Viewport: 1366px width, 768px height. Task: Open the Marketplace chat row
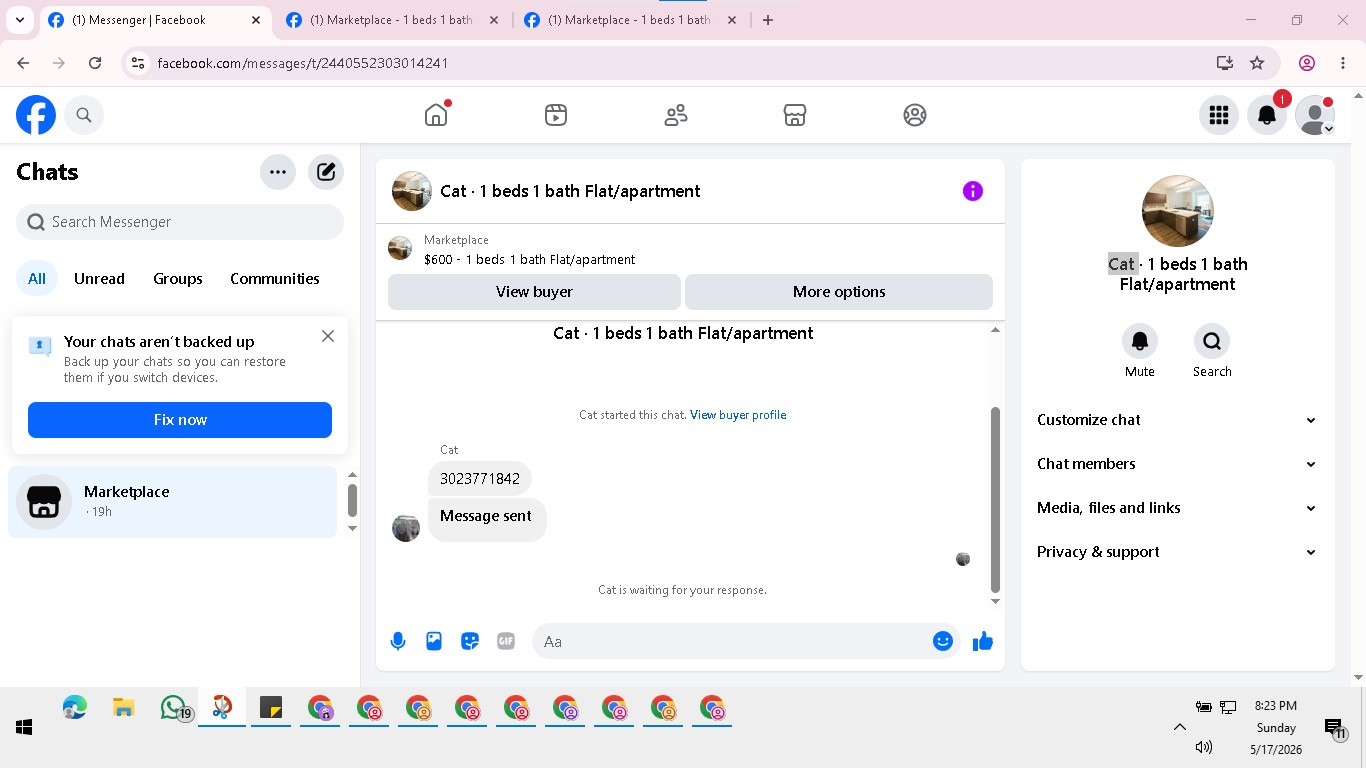pyautogui.click(x=173, y=502)
